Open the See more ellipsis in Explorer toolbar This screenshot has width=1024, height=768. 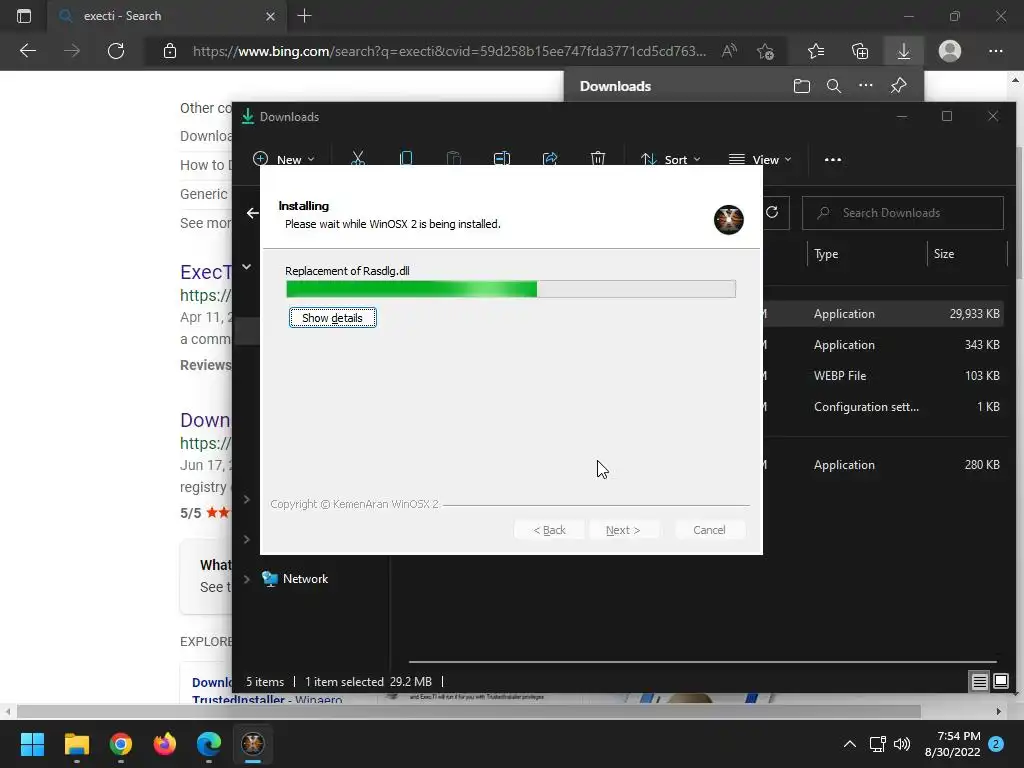click(x=833, y=159)
